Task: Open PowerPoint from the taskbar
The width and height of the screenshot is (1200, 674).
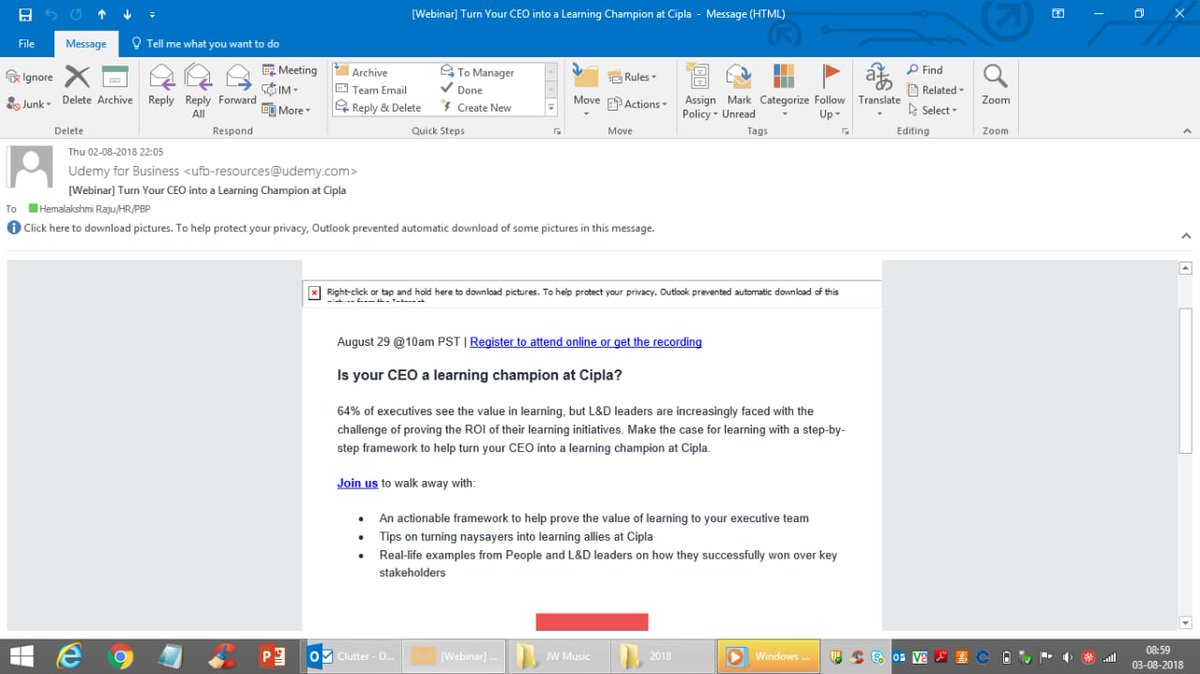Action: (272, 656)
